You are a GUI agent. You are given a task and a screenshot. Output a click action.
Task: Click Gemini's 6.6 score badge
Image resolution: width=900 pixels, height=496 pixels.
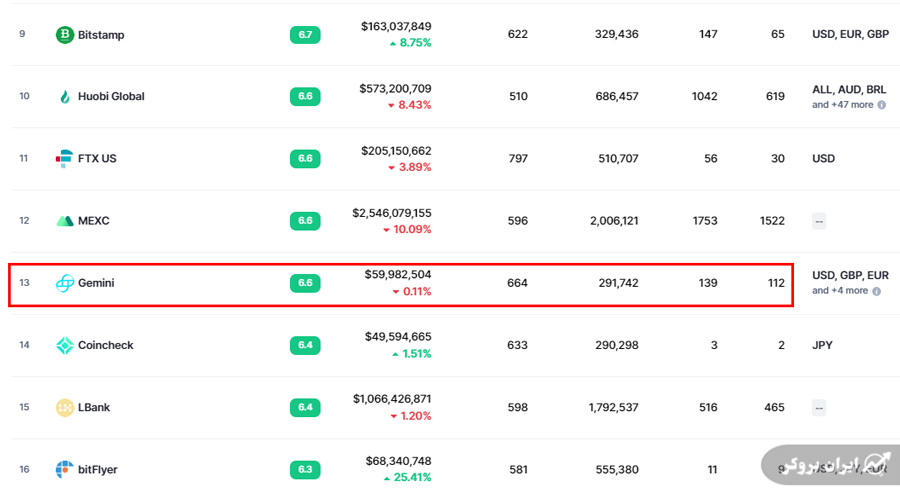pos(305,283)
